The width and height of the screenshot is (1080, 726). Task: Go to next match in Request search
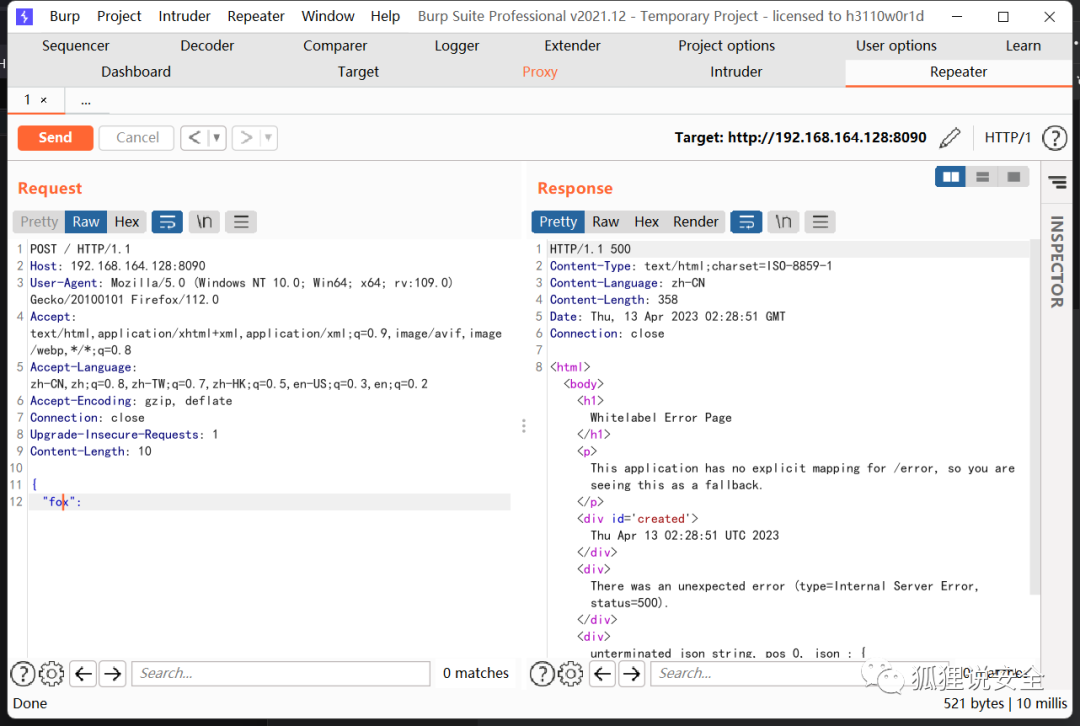[x=113, y=673]
